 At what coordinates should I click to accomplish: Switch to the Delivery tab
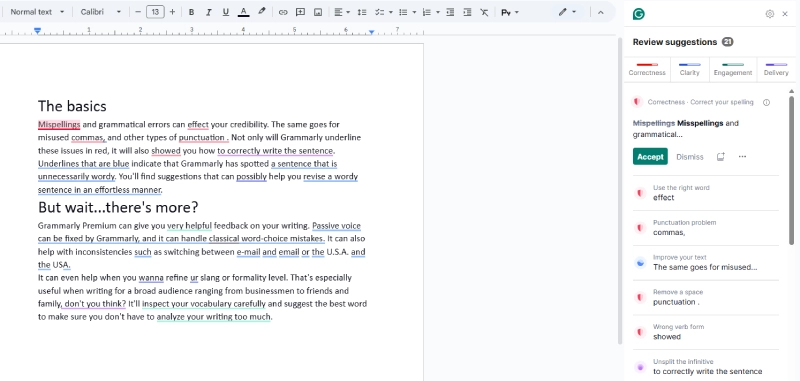point(776,69)
